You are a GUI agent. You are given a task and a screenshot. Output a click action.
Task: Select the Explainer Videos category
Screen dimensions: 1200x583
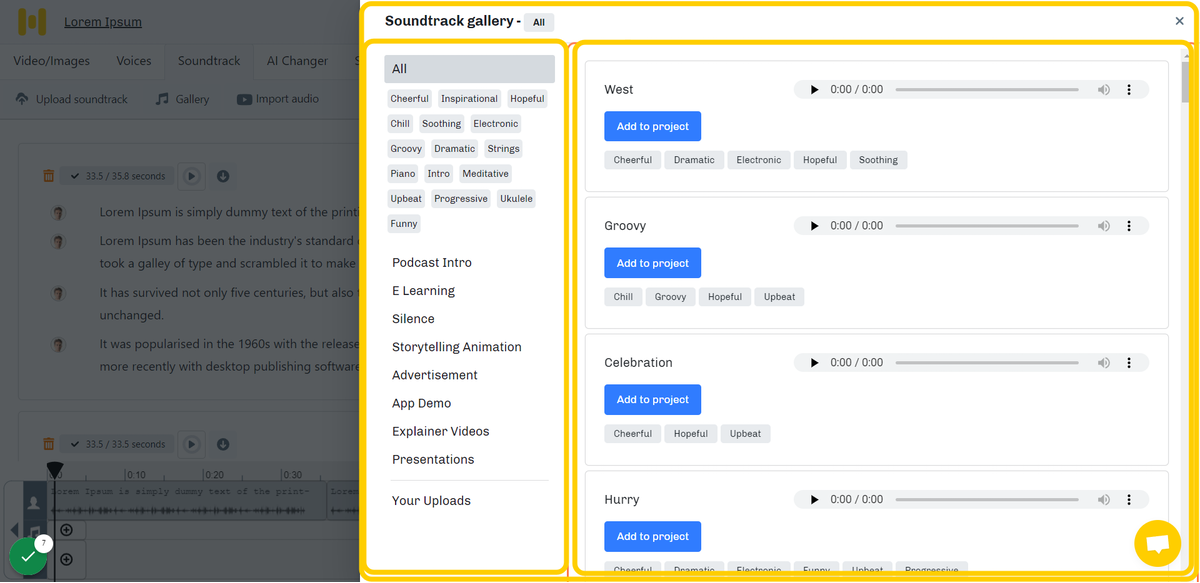[440, 432]
